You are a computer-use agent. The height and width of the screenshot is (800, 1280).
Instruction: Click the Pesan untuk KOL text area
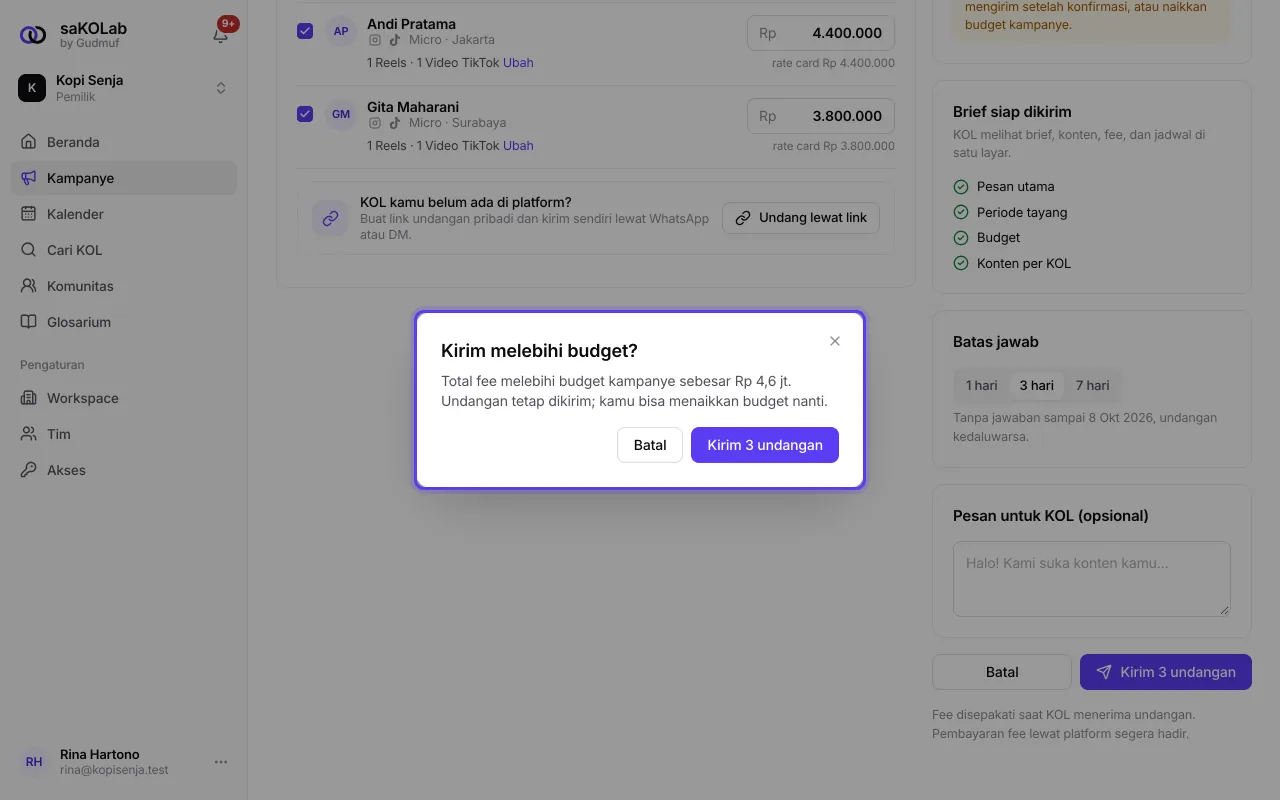(1092, 579)
